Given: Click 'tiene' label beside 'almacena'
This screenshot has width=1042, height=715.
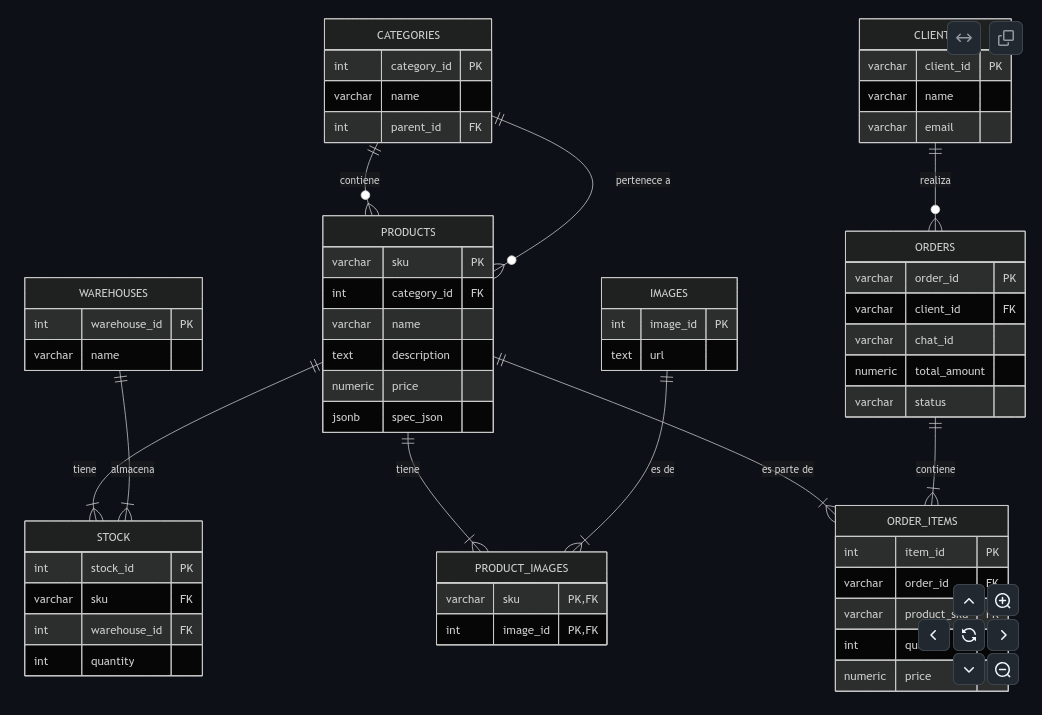Looking at the screenshot, I should pos(84,469).
